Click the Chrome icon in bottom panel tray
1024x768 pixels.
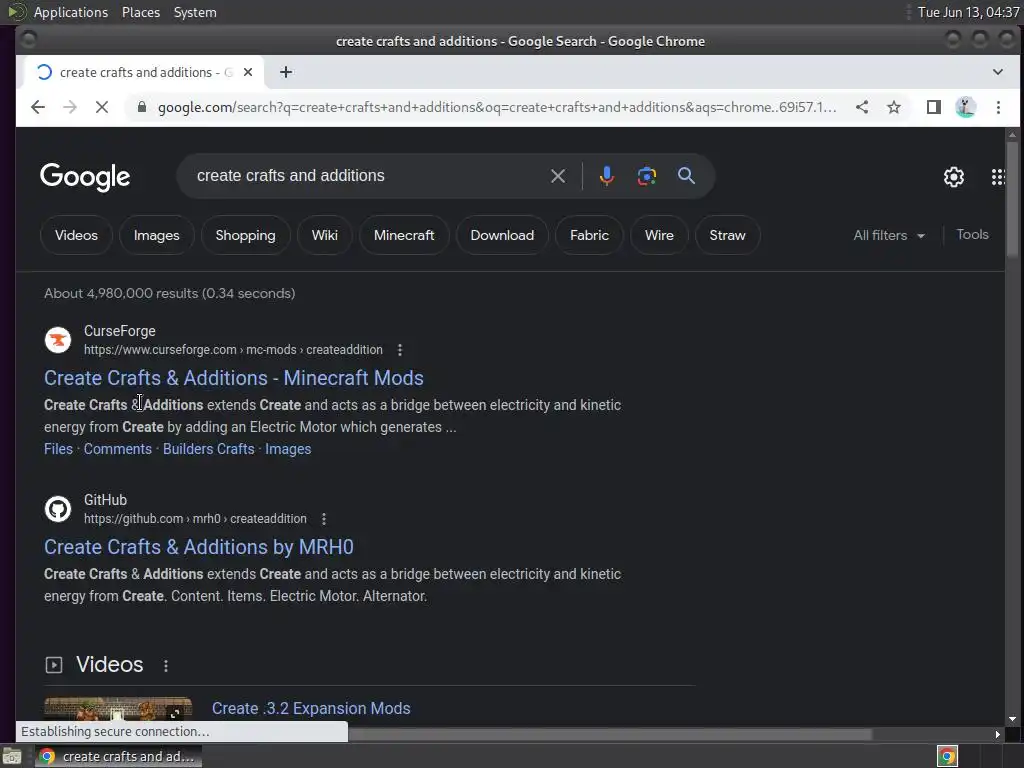pos(948,757)
